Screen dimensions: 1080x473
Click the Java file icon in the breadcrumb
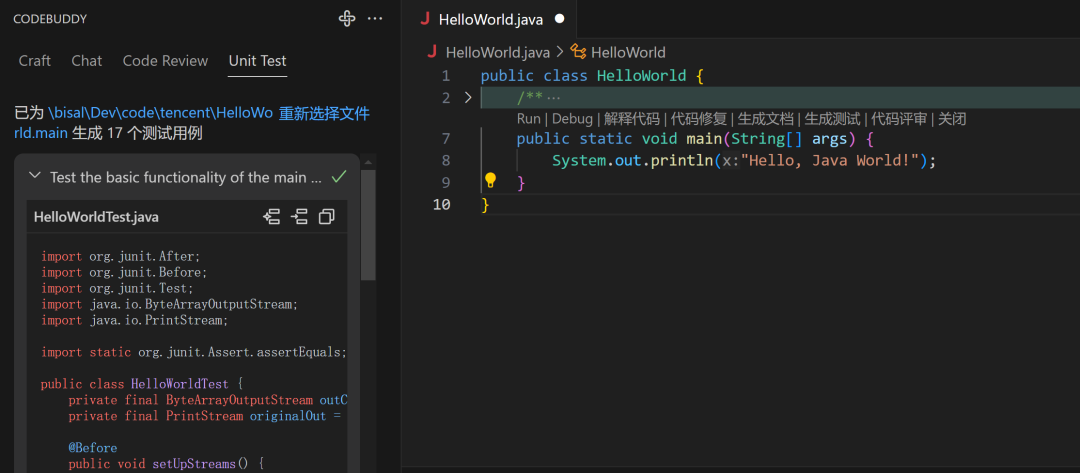(433, 52)
